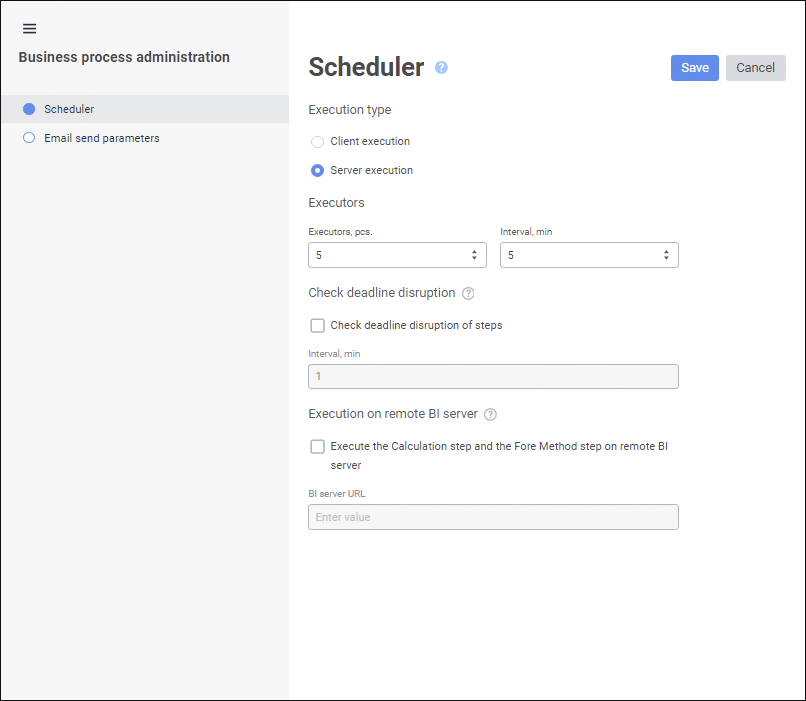Select the Server execution radio button
This screenshot has width=806, height=701.
coord(318,171)
